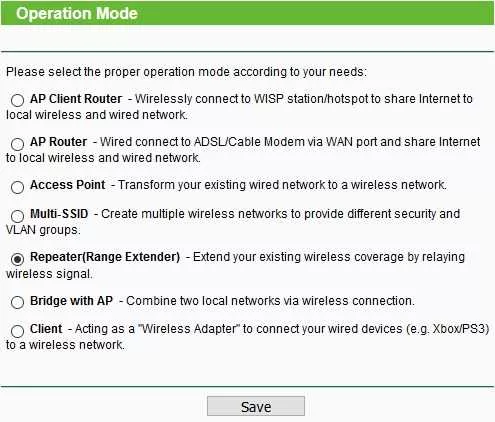Choose the AP Router radio option

[x=17, y=144]
